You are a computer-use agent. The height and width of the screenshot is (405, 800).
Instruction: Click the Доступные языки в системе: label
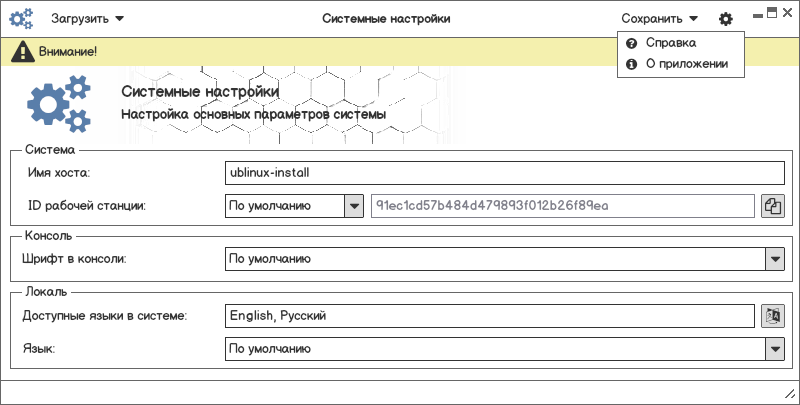tap(105, 316)
